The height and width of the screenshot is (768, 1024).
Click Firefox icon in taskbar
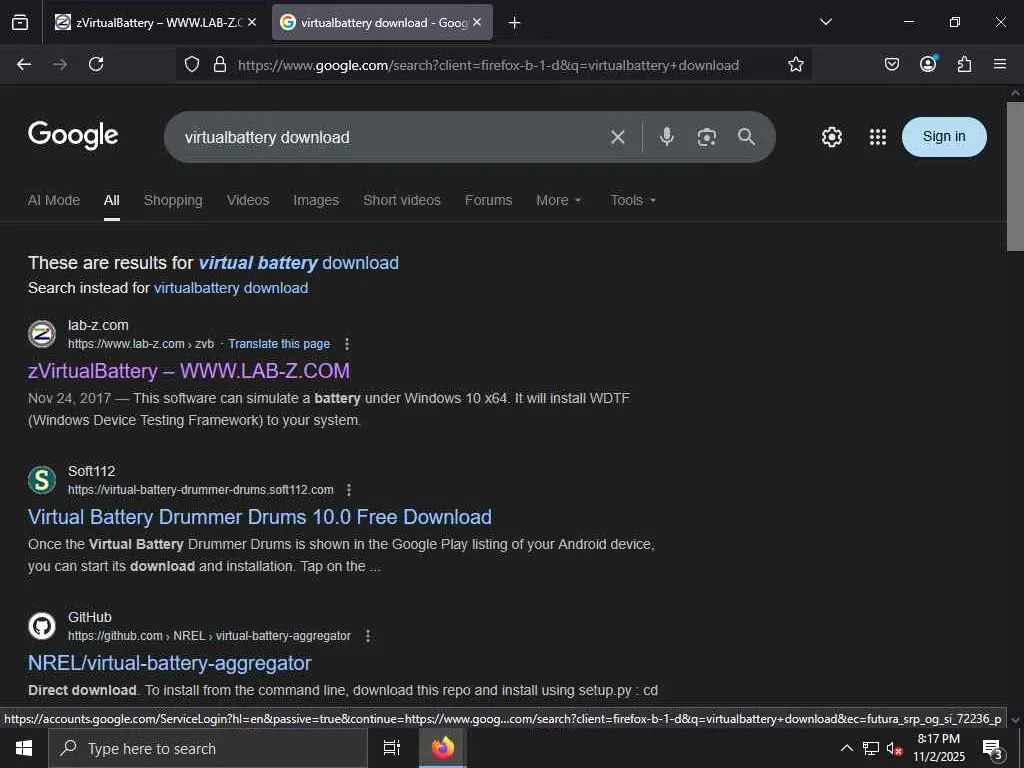click(x=443, y=748)
